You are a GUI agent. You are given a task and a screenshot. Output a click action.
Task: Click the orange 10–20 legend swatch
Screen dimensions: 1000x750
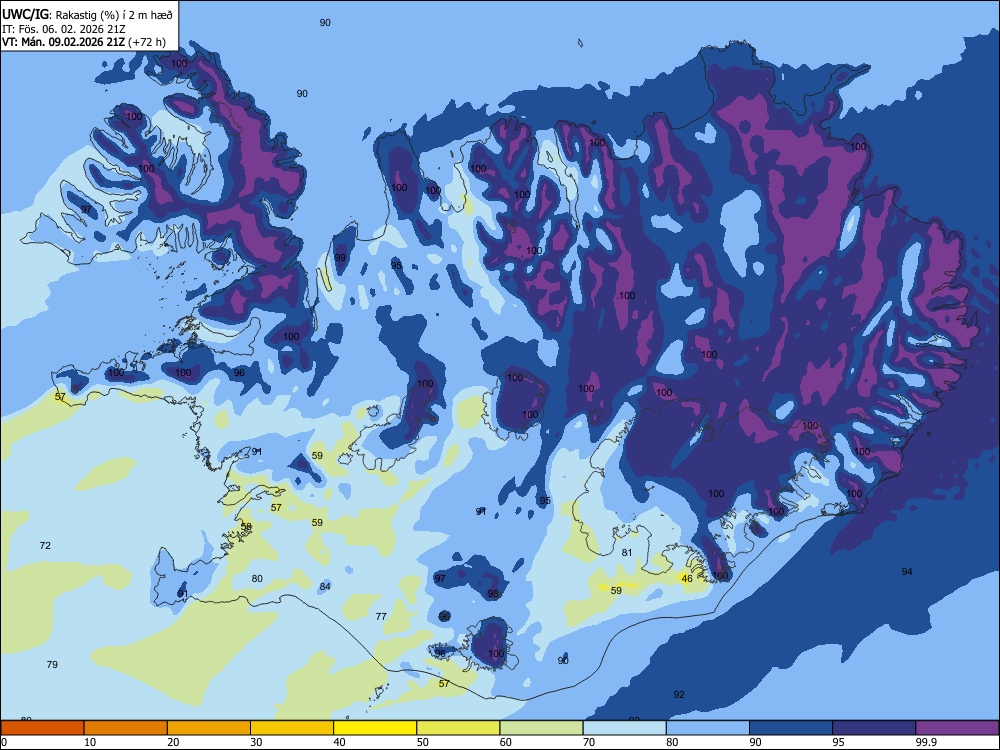(x=126, y=728)
